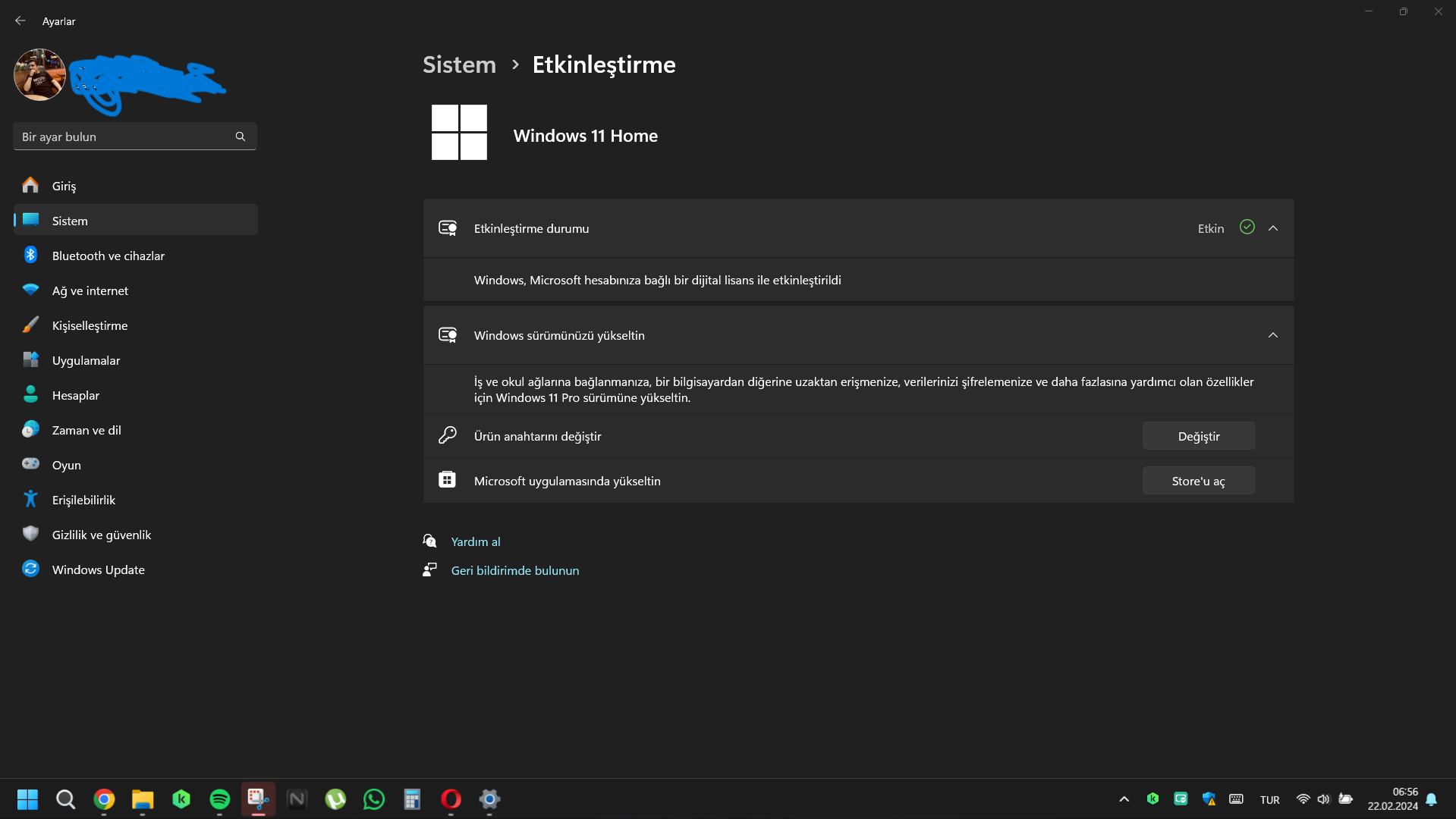
Task: Click the key icon beside Ürün anahtarını değiştir
Action: click(448, 435)
